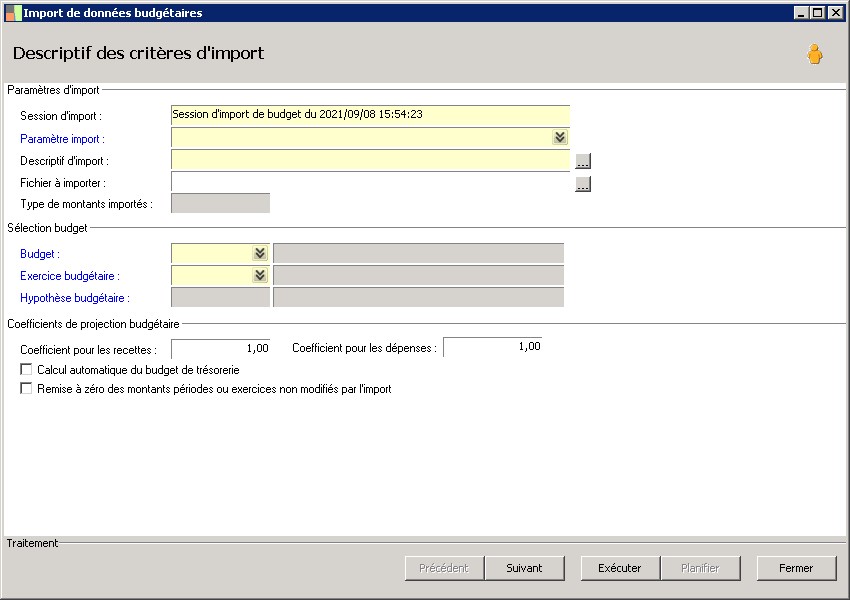Open browse button for Descriptif d'import
This screenshot has height=600, width=850.
click(x=583, y=161)
